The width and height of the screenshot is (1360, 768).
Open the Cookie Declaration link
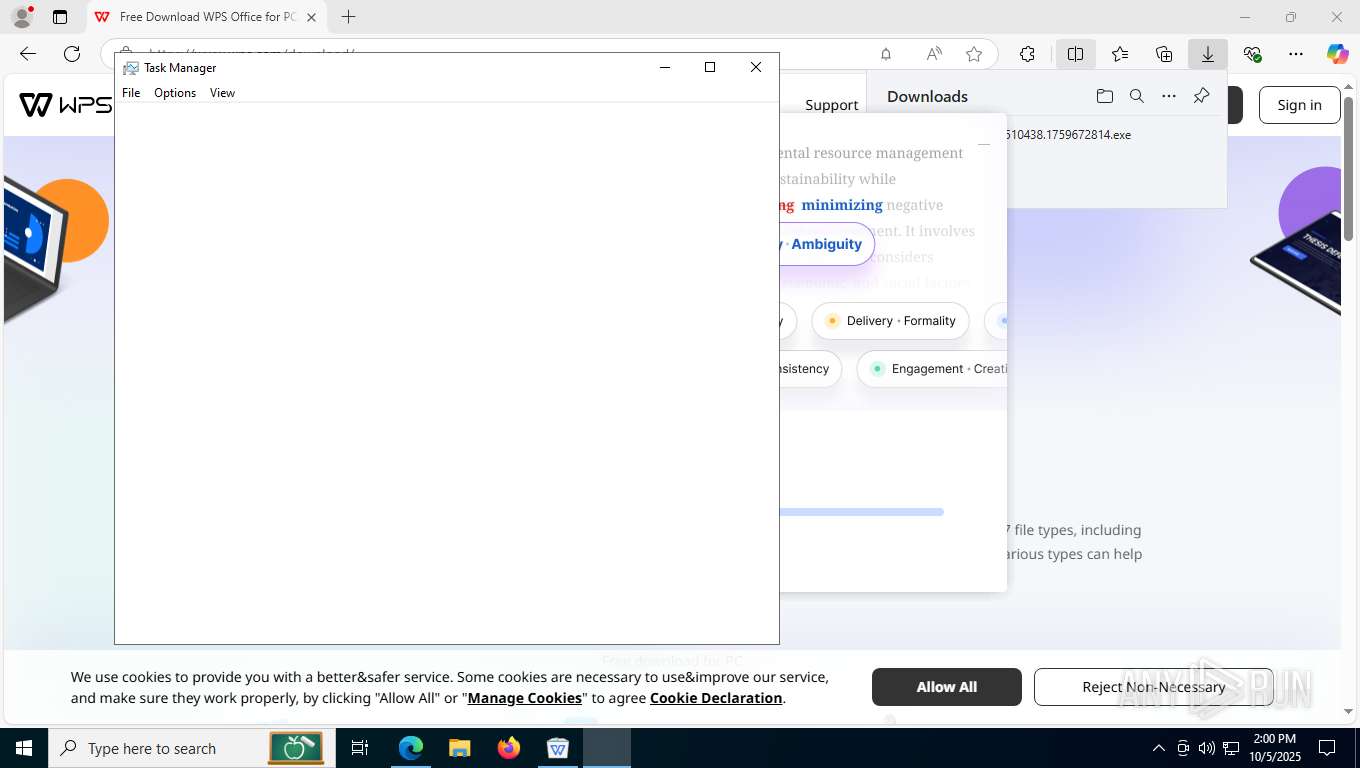point(716,698)
